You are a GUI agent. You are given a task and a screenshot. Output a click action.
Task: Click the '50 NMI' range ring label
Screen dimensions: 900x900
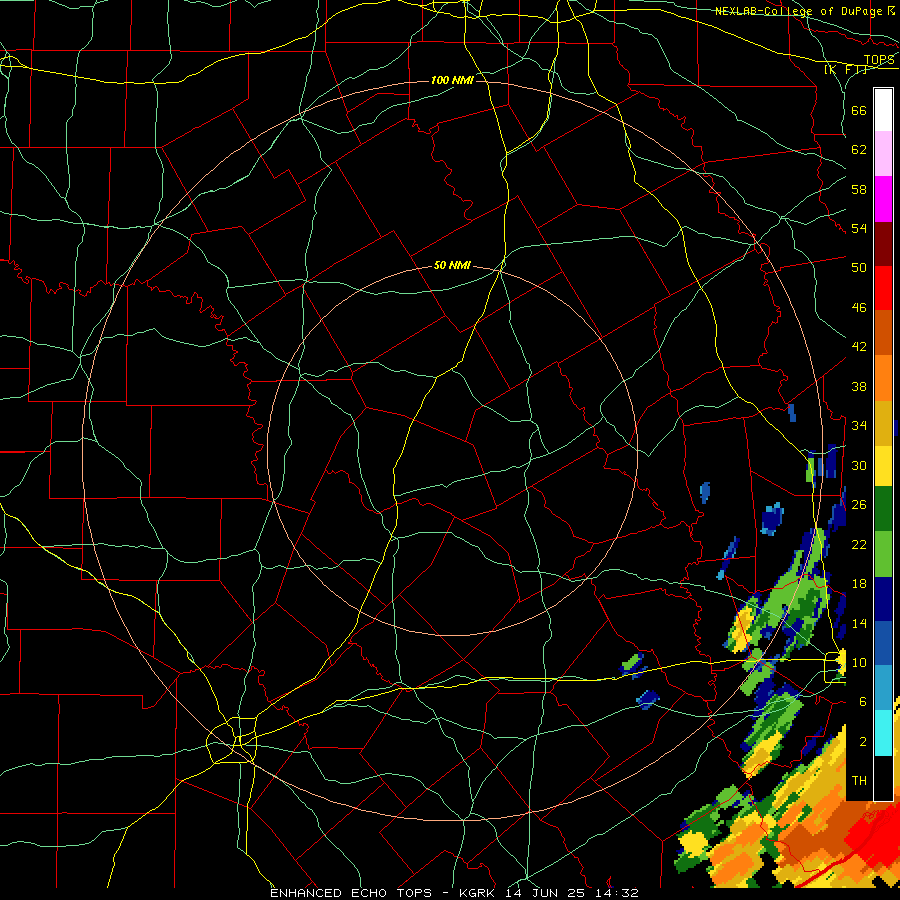click(452, 265)
